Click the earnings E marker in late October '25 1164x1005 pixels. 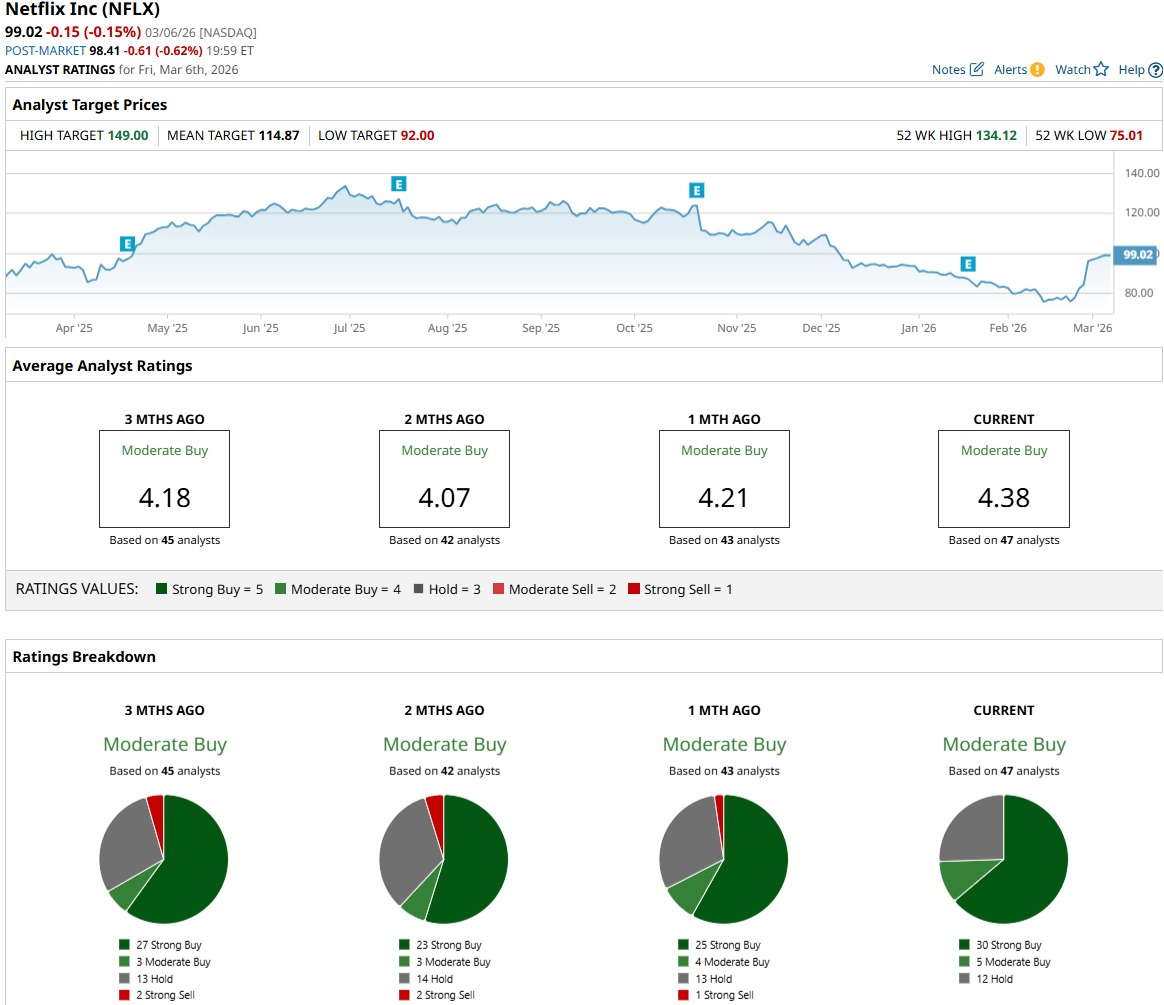click(x=697, y=190)
